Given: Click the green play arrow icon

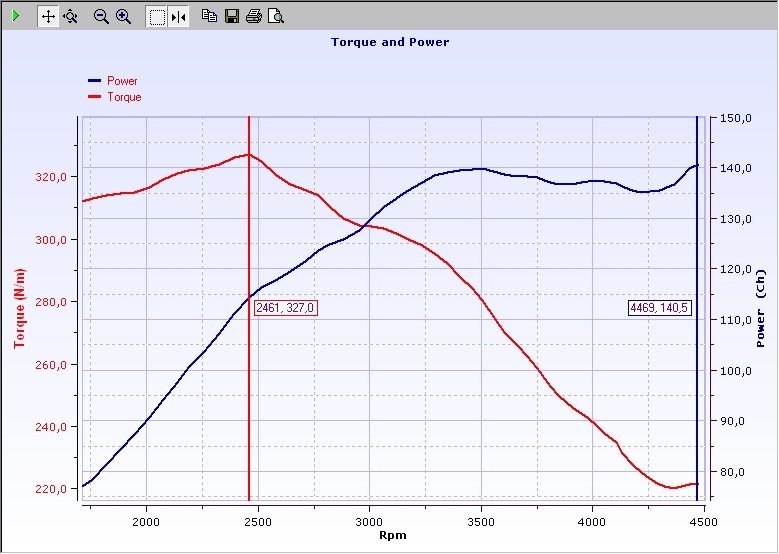Looking at the screenshot, I should pyautogui.click(x=16, y=16).
